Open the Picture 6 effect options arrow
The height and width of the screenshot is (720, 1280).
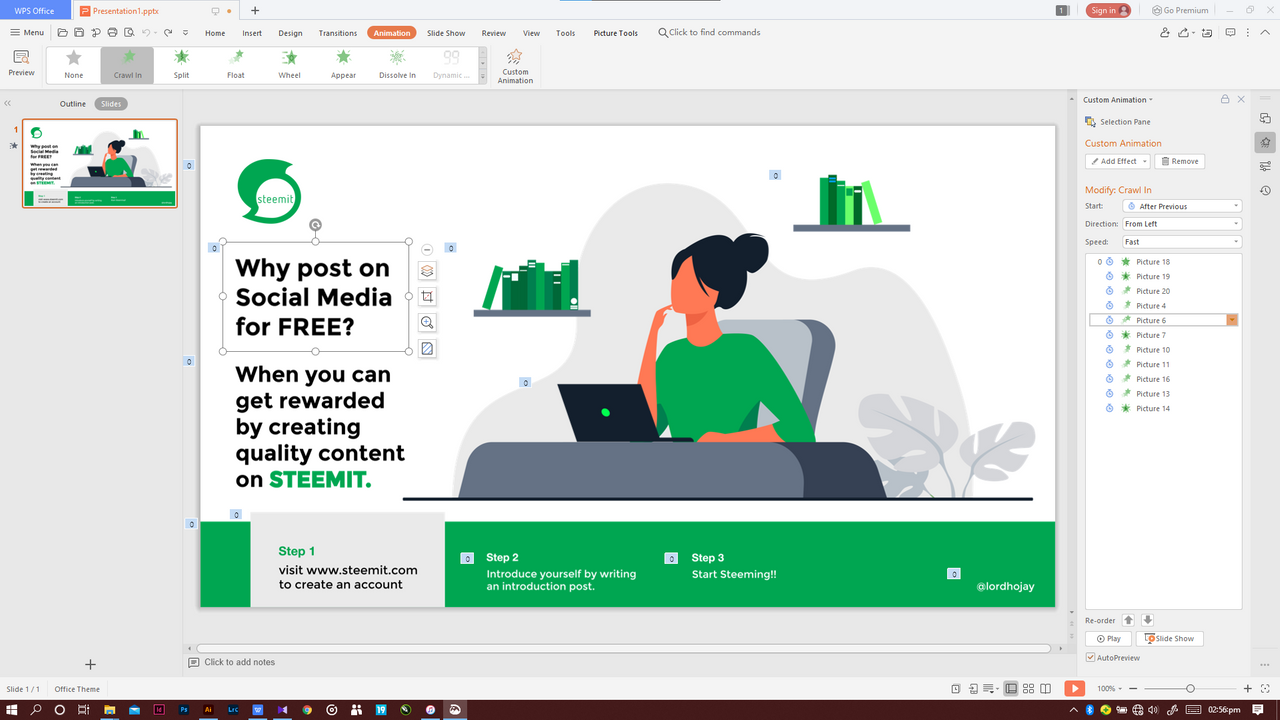[1233, 320]
